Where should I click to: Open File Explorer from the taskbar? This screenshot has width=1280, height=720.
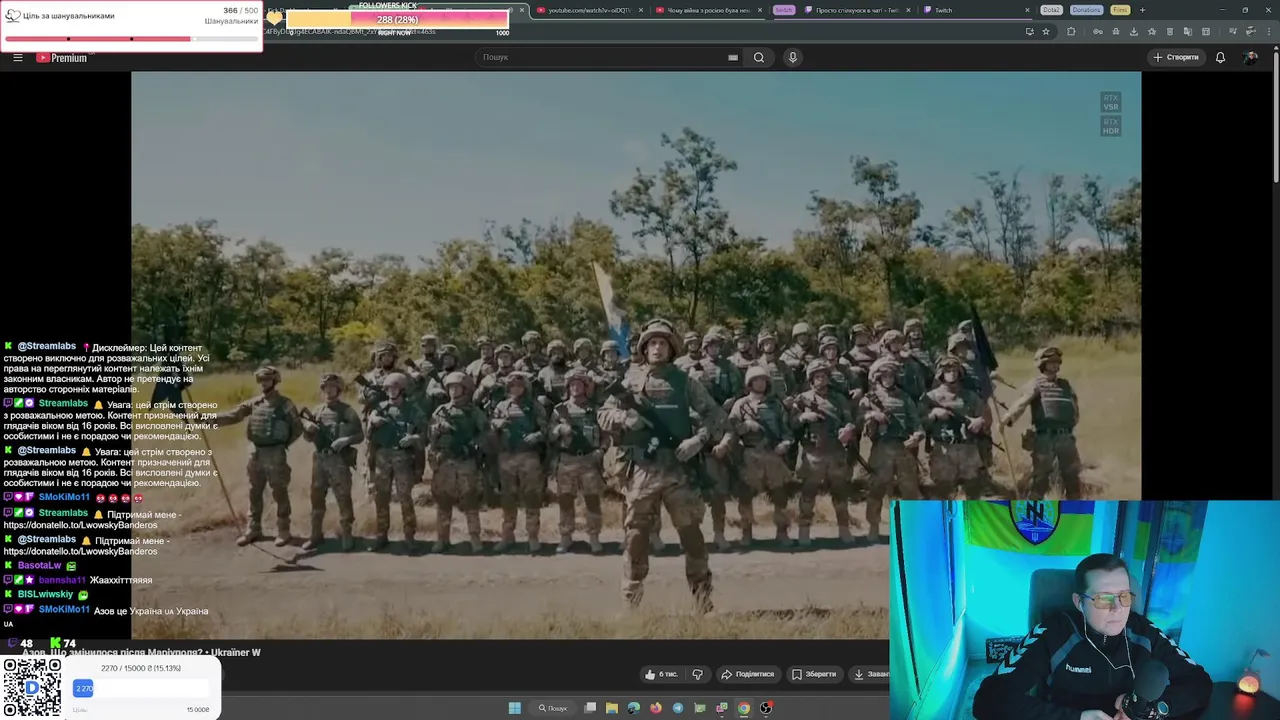[612, 708]
